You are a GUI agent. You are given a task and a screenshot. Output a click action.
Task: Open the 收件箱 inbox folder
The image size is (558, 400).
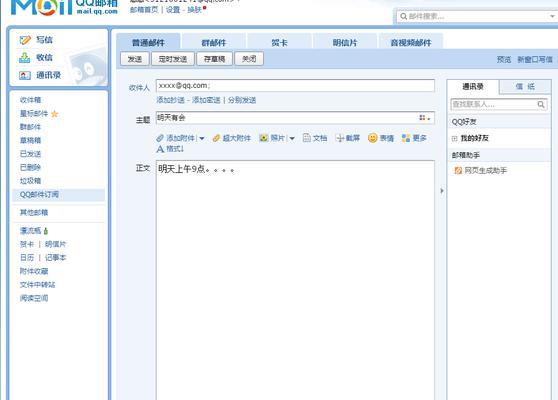(x=31, y=100)
